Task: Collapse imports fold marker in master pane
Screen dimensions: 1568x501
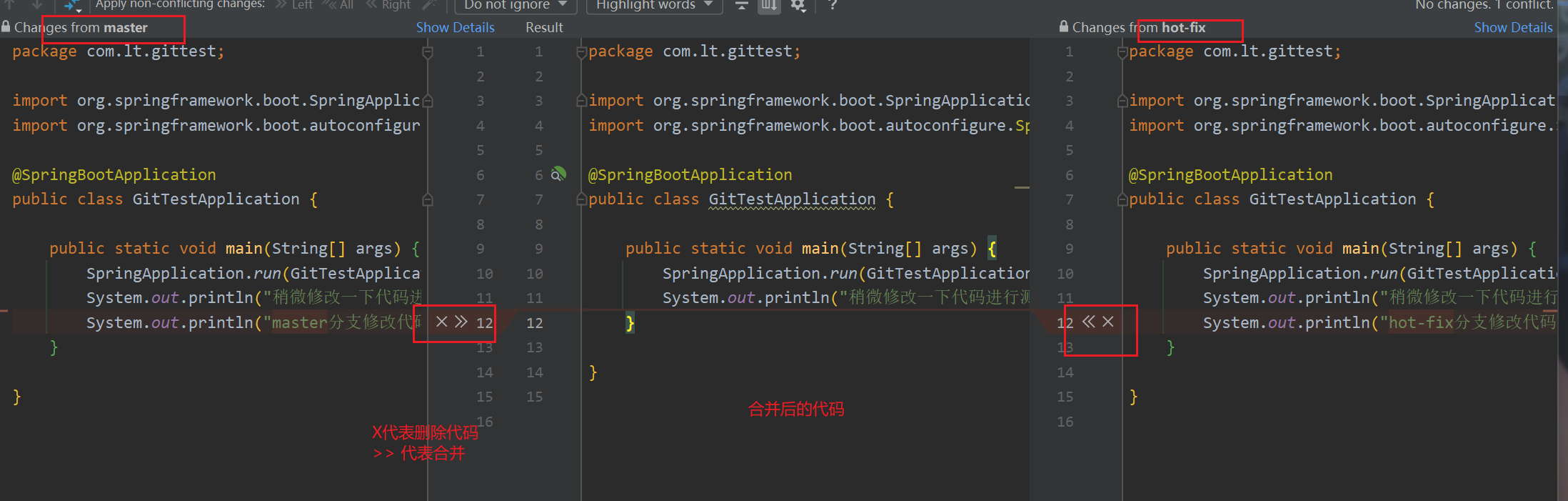Action: coord(428,101)
